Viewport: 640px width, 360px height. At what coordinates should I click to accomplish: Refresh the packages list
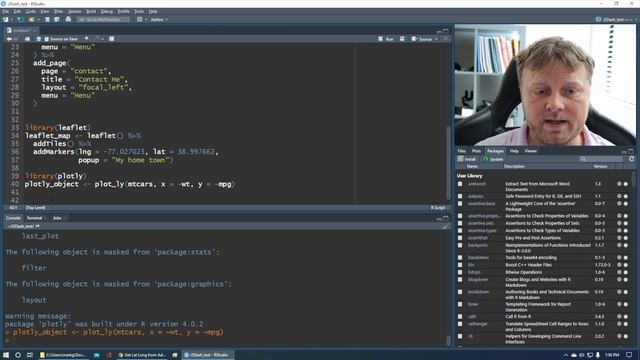pos(631,159)
